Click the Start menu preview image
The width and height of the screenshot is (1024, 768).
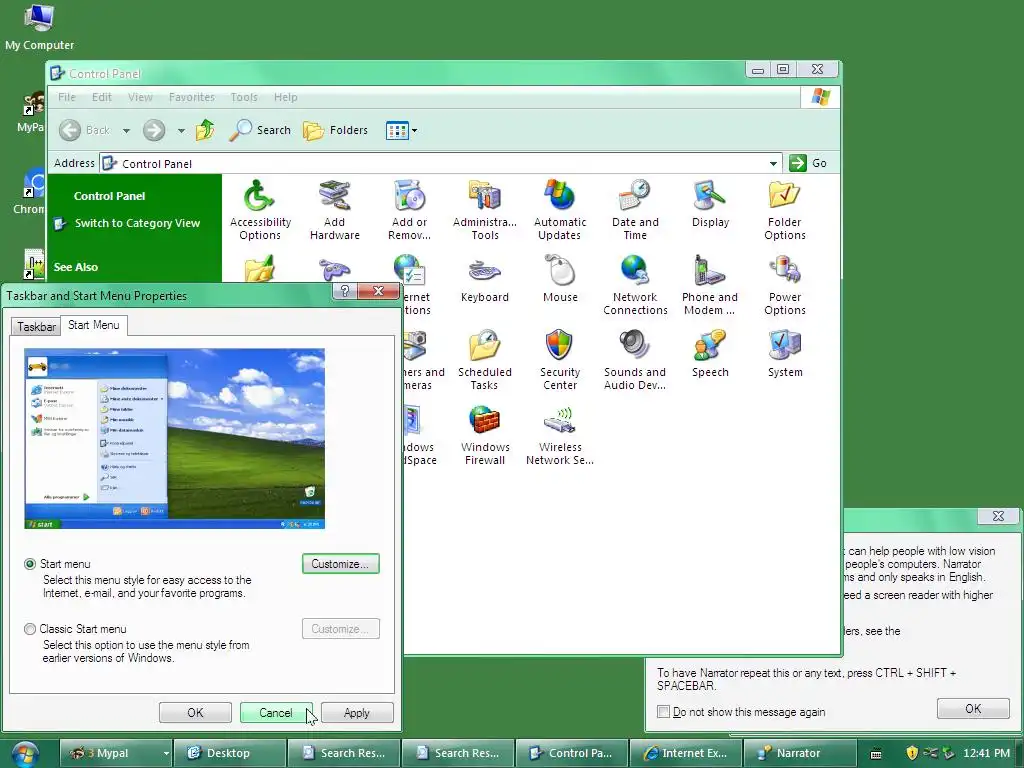point(174,438)
